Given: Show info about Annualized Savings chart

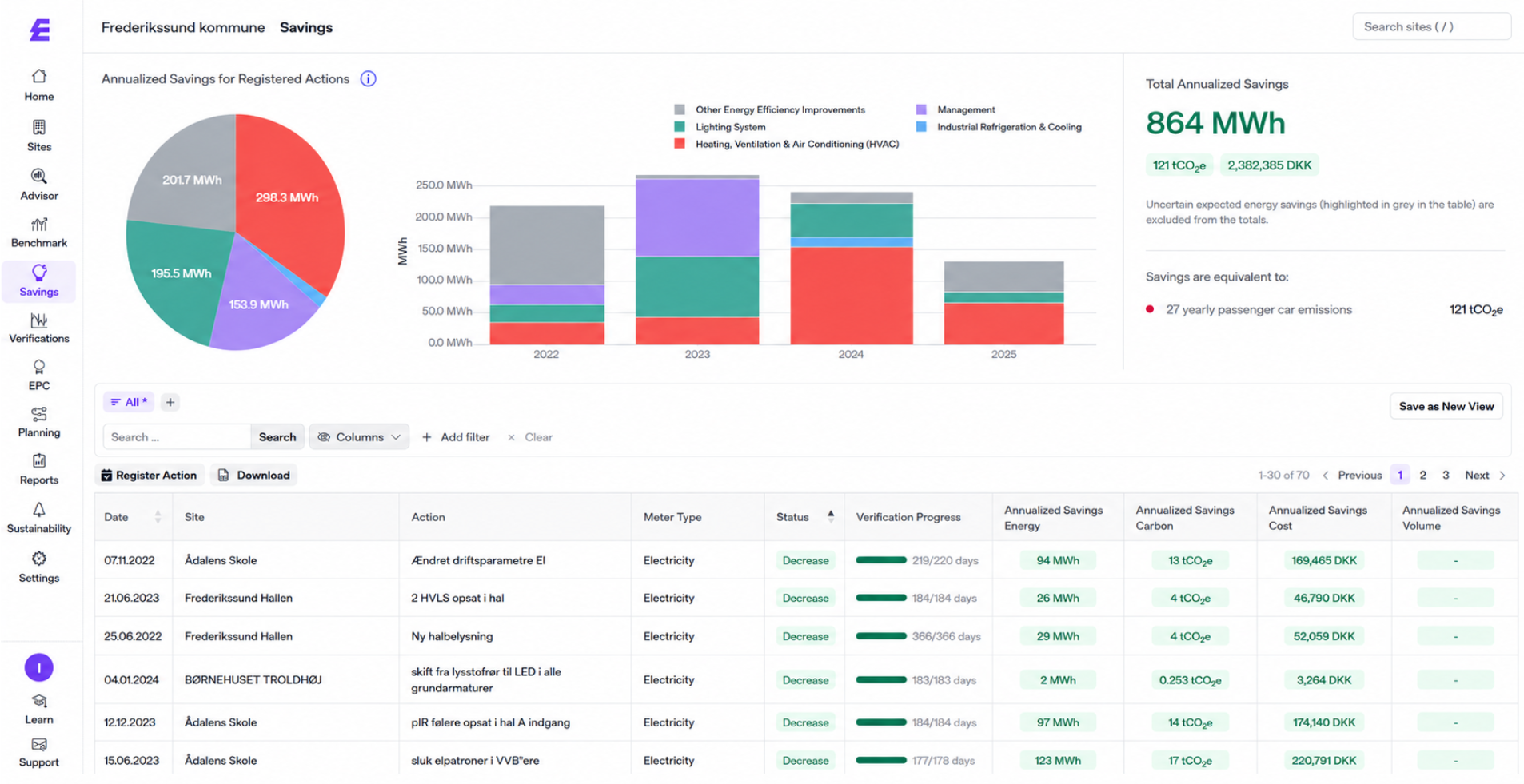Looking at the screenshot, I should 368,78.
